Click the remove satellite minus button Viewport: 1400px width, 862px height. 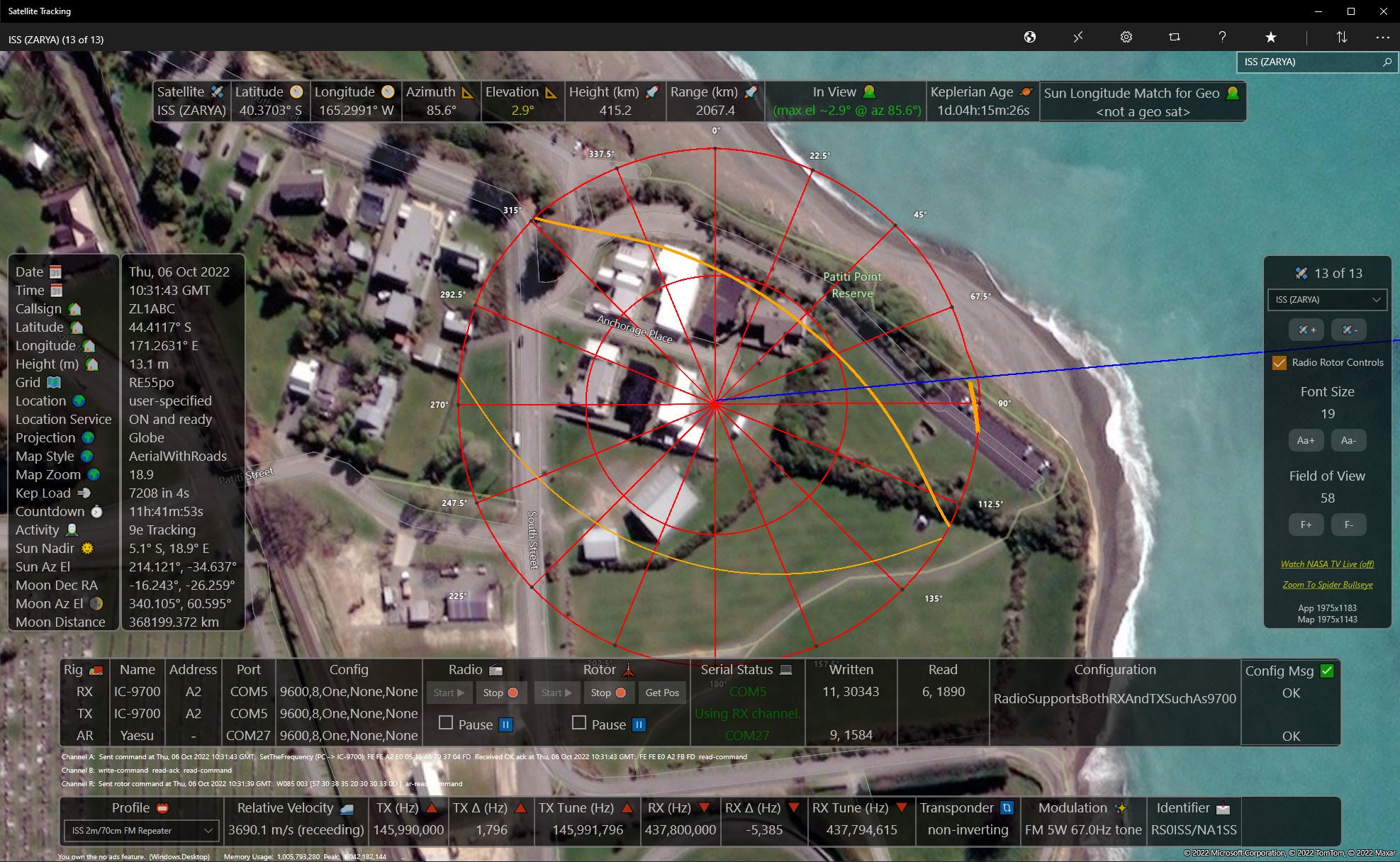(x=1349, y=330)
